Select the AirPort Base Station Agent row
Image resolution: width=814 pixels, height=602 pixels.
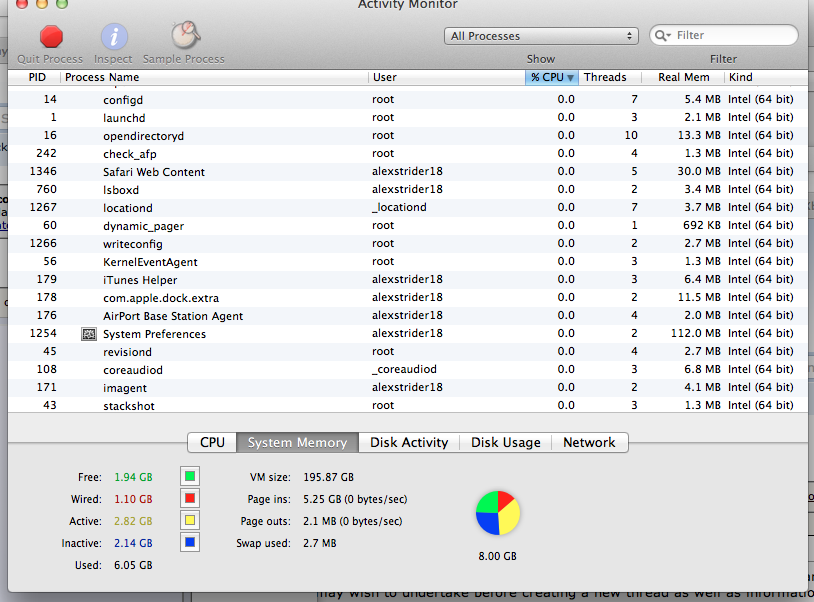(408, 316)
